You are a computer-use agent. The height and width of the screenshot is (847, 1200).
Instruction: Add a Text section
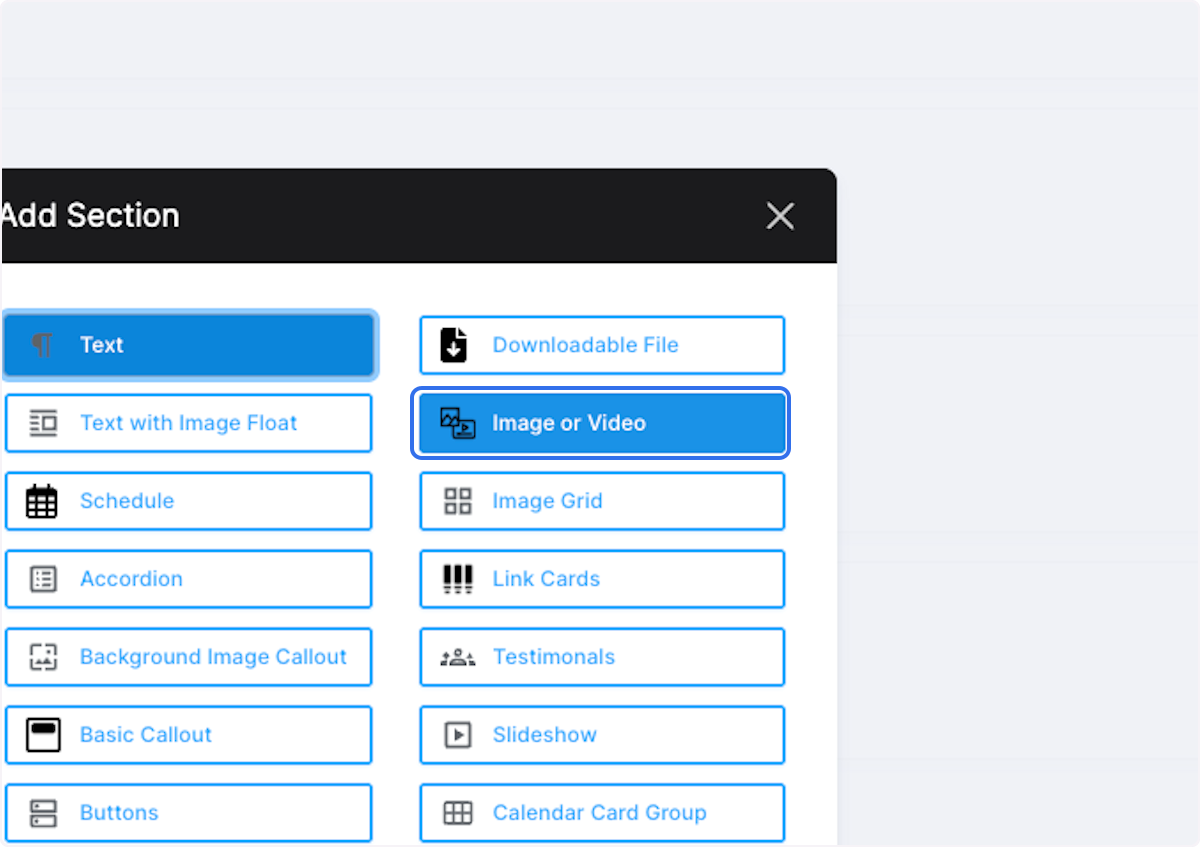pos(188,345)
